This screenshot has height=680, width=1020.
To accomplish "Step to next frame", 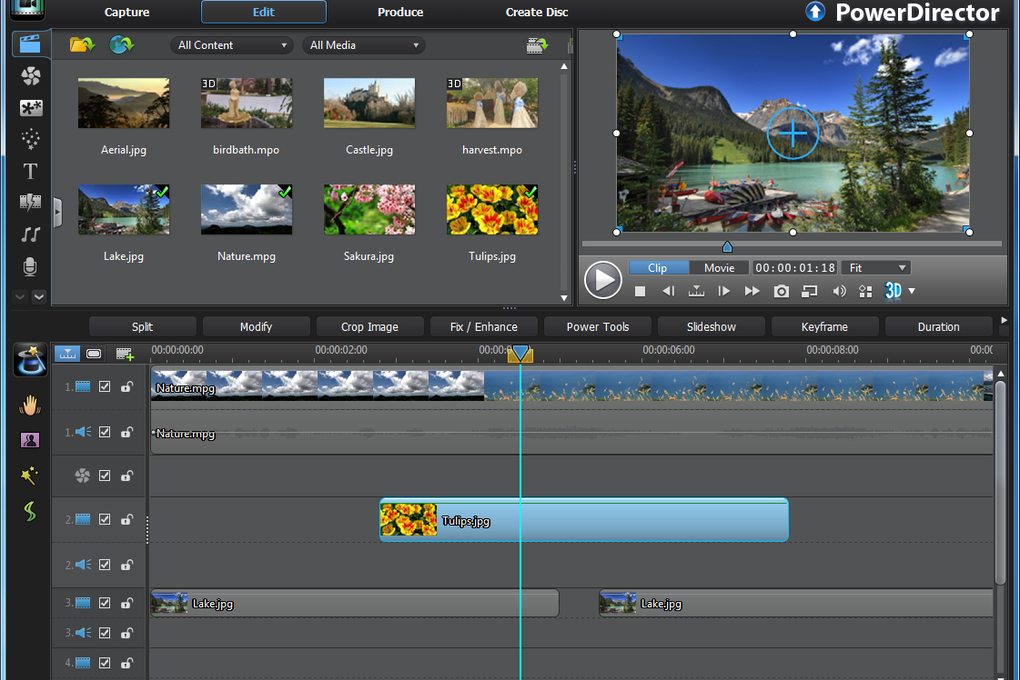I will coord(723,292).
